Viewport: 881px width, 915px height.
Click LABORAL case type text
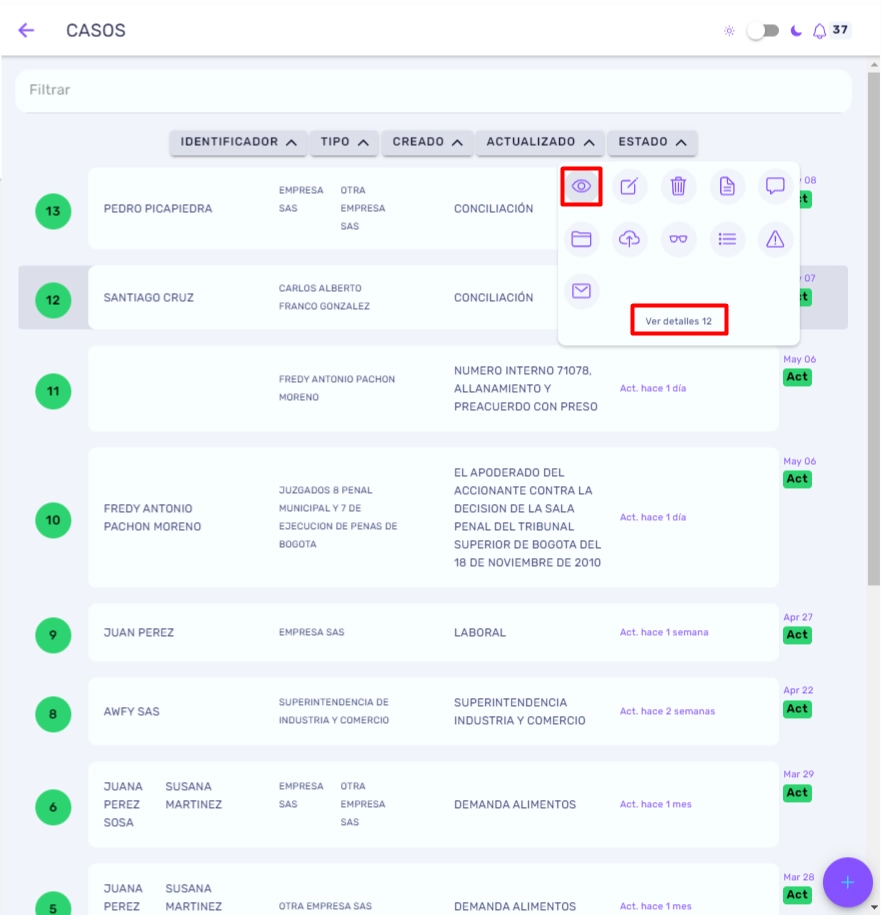pos(480,633)
